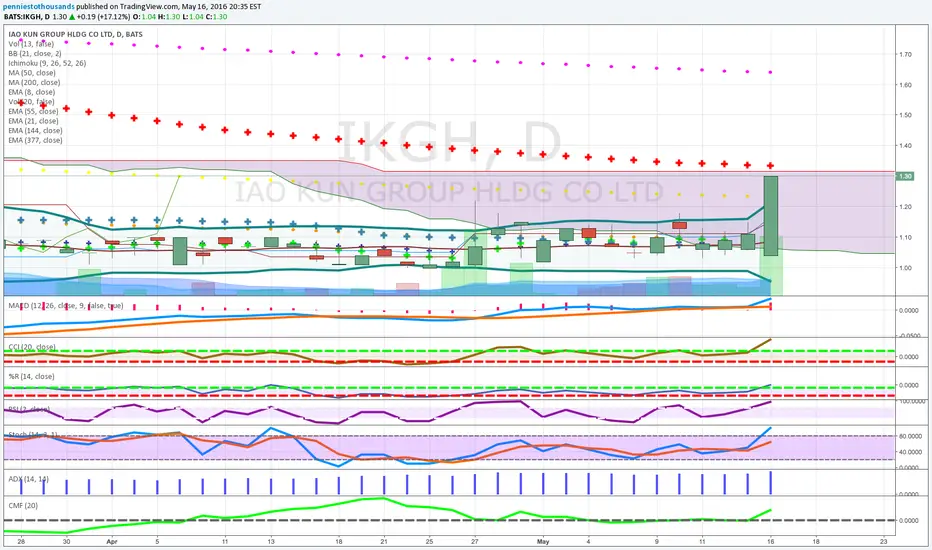Viewport: 932px width, 550px height.
Task: Click the MACD (12, 26, close, 9) pane label
Action: point(66,306)
